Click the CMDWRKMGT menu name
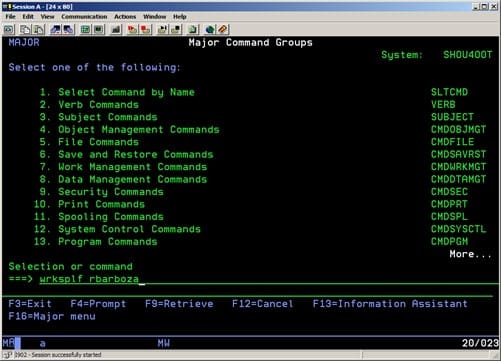 pos(459,167)
